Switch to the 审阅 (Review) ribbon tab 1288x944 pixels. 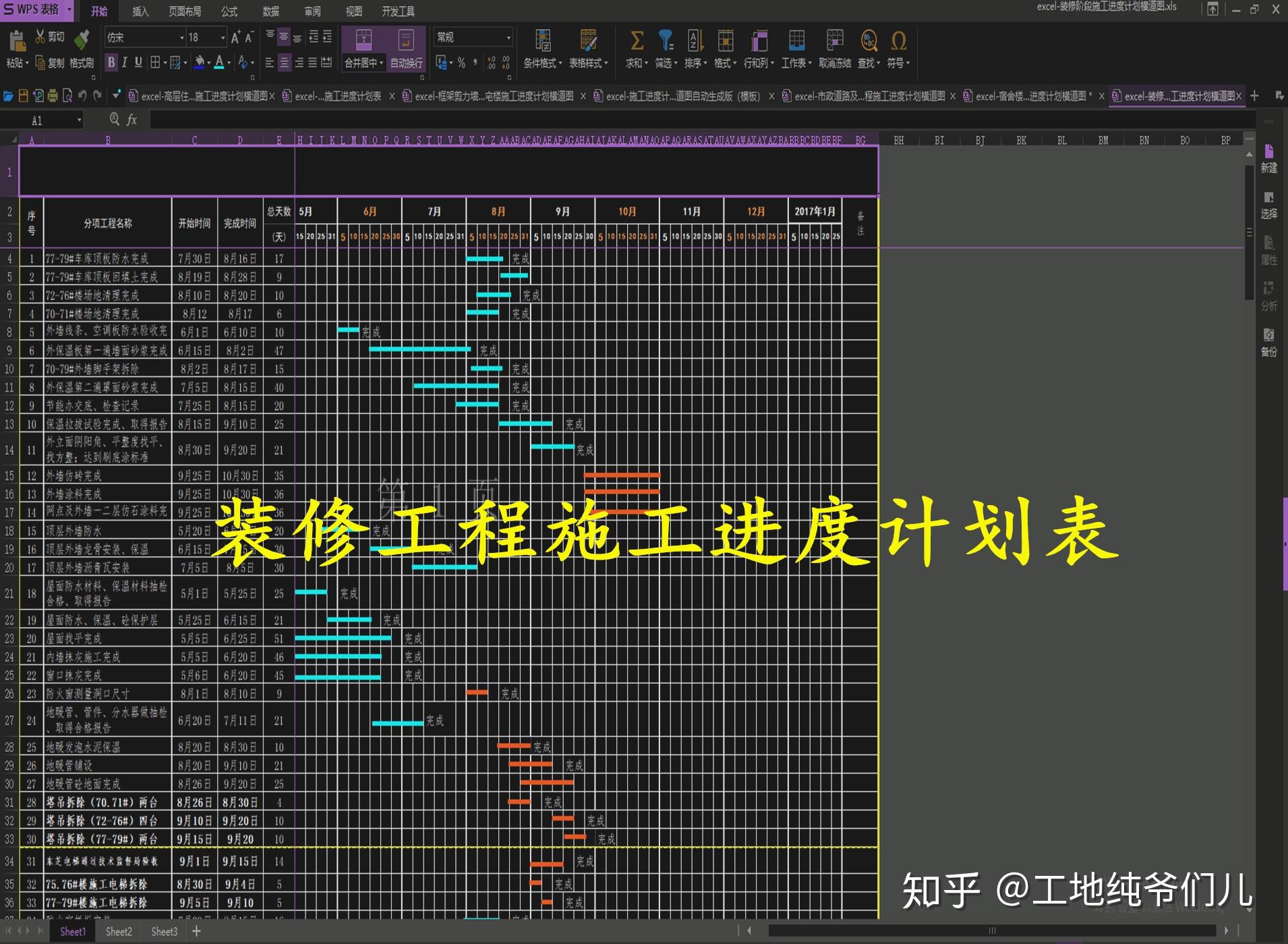click(x=312, y=11)
